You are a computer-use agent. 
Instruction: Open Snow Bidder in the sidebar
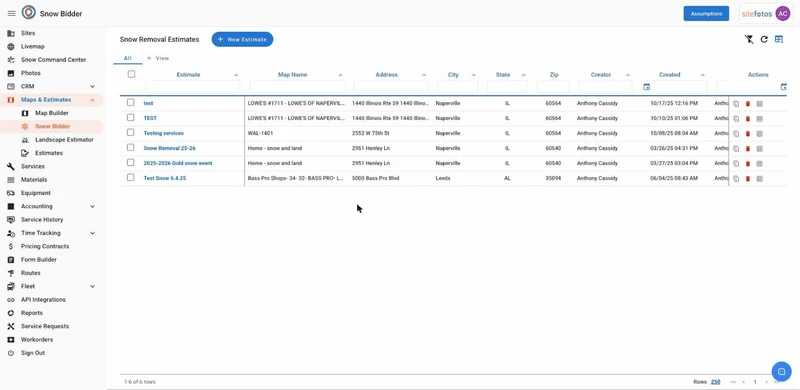[x=53, y=126]
